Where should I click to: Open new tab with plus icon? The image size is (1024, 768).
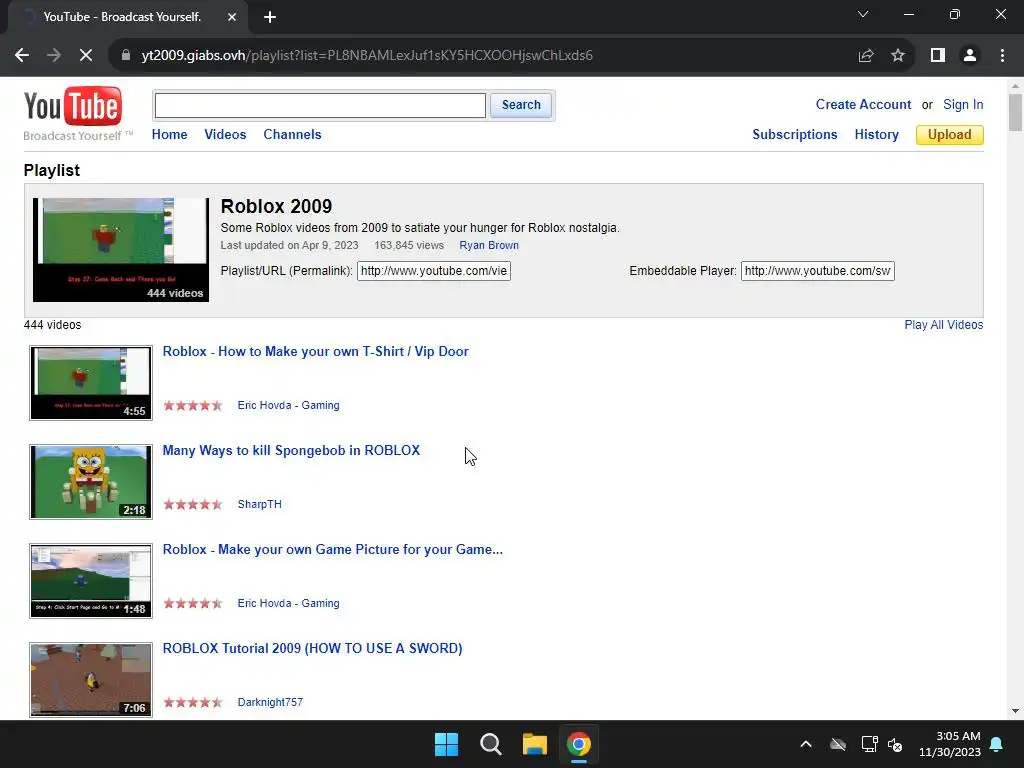coord(270,17)
